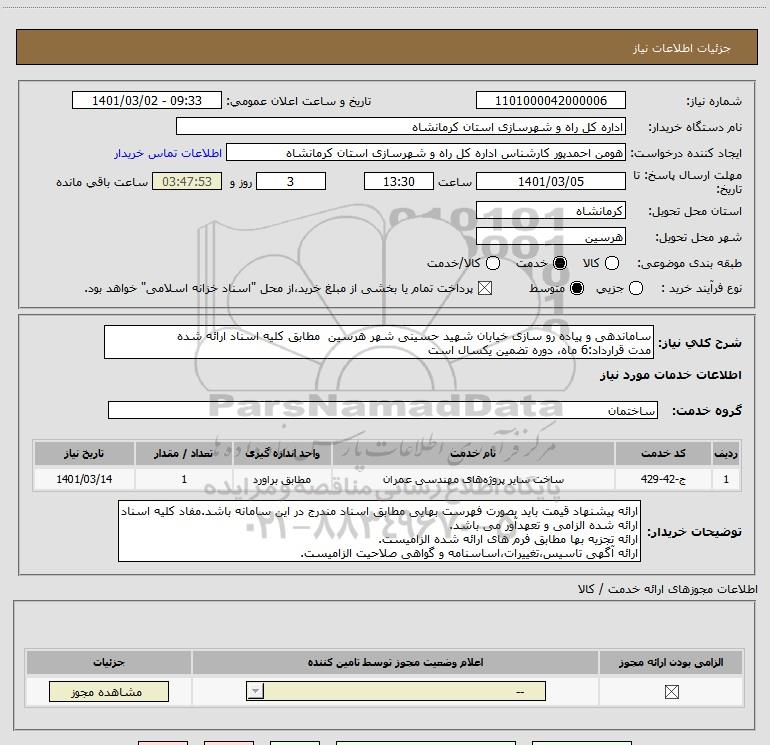
Task: Click the شرح کلی نیاز description box
Action: (379, 342)
